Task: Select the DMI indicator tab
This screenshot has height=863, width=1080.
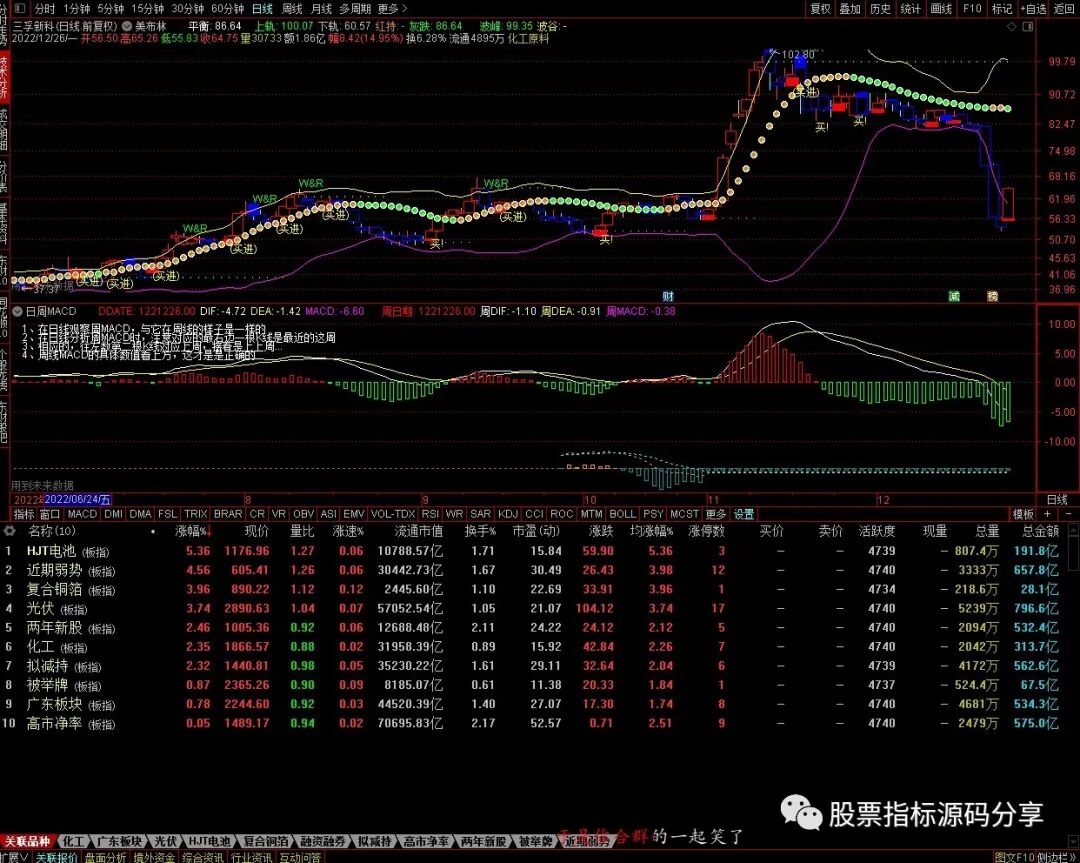Action: [114, 514]
